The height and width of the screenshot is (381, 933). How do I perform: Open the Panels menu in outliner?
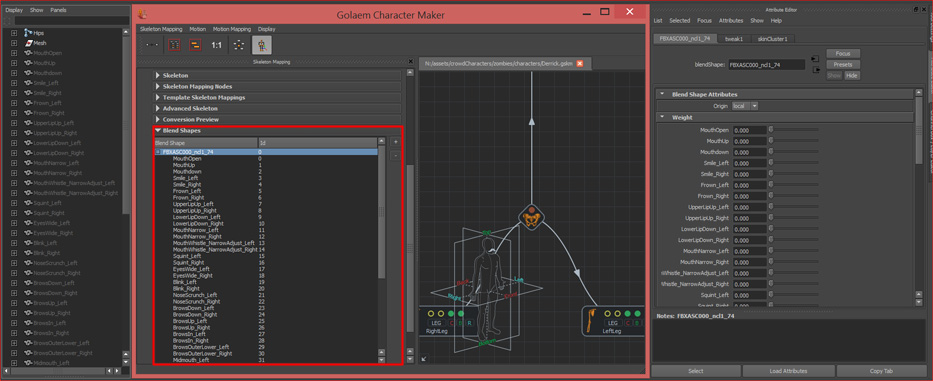point(58,10)
